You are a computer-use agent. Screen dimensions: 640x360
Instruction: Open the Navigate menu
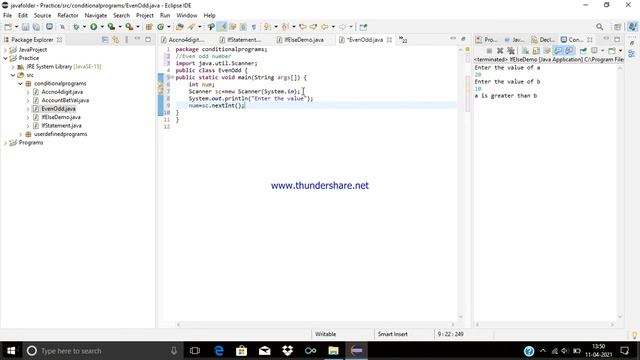pos(96,16)
